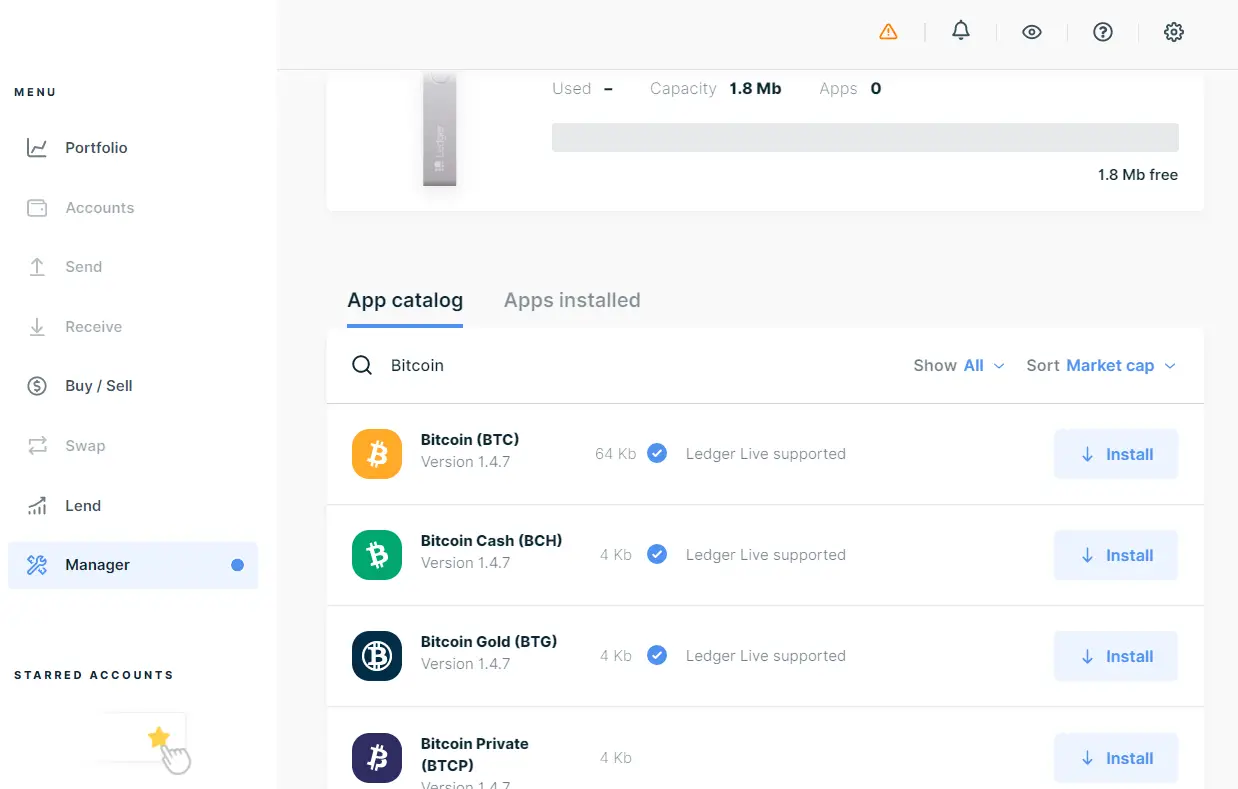
Task: Open the notifications bell
Action: (x=961, y=31)
